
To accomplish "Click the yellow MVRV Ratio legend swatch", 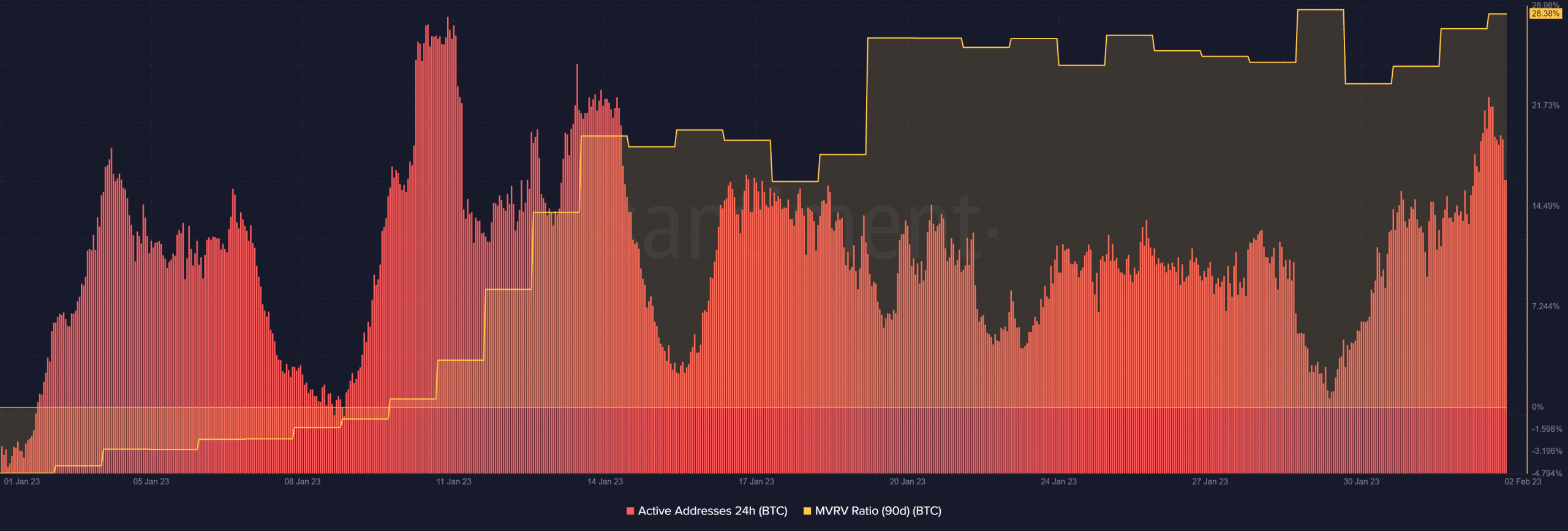I will (x=807, y=511).
